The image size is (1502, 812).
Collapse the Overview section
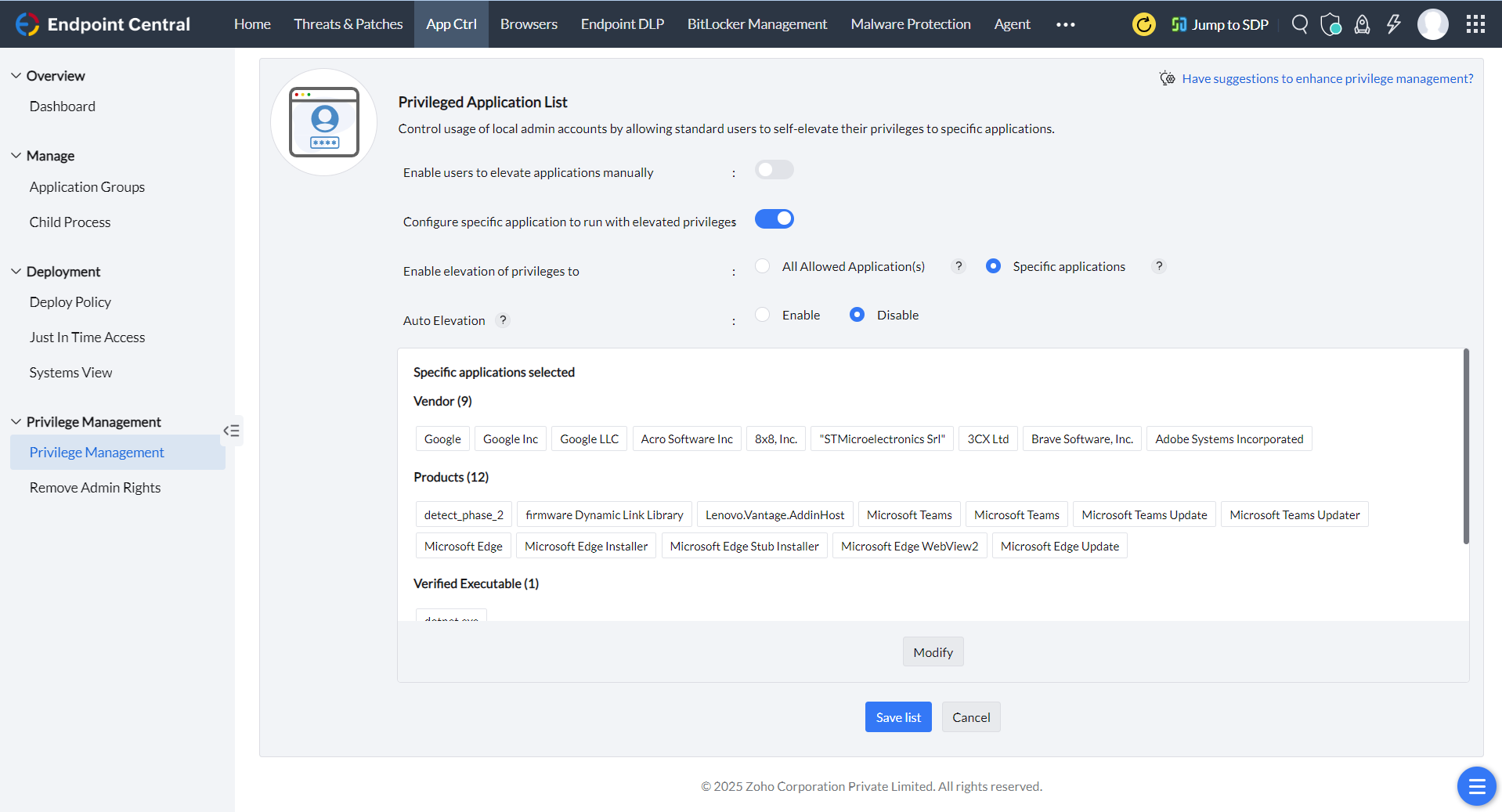pyautogui.click(x=16, y=76)
